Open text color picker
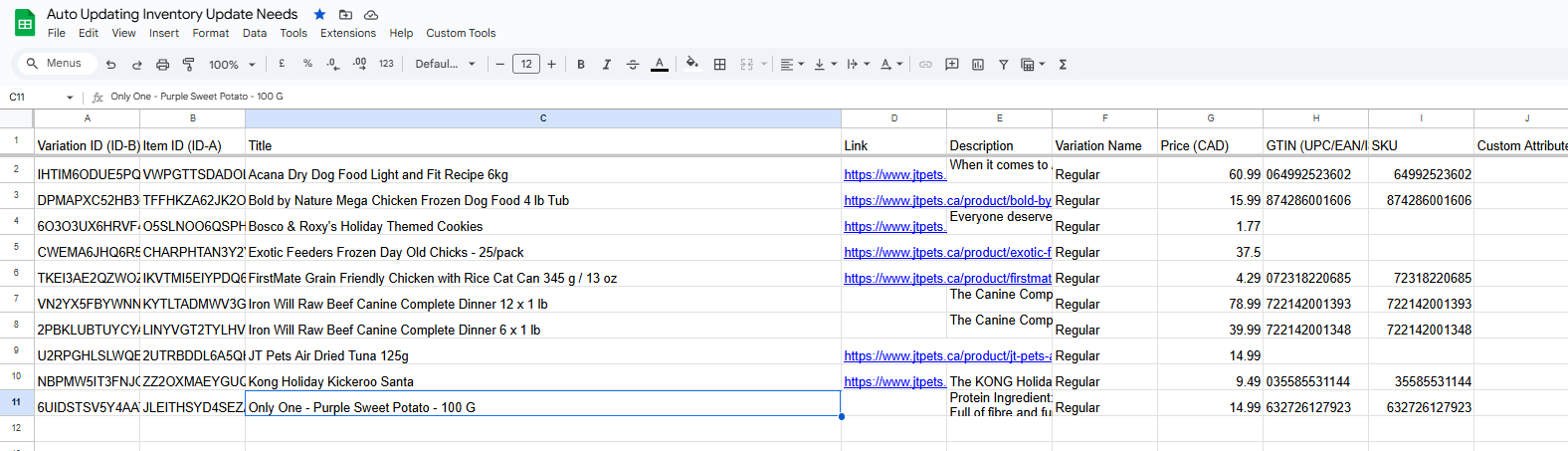The height and width of the screenshot is (451, 1568). click(659, 64)
